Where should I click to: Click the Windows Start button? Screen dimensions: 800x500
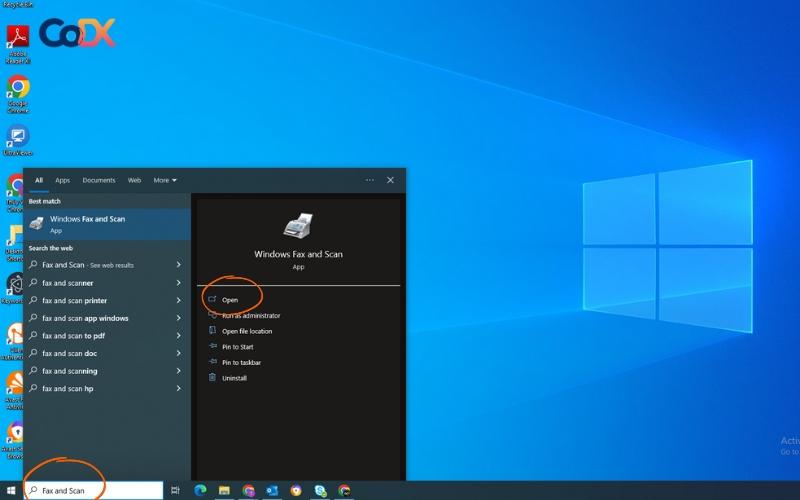[x=11, y=490]
